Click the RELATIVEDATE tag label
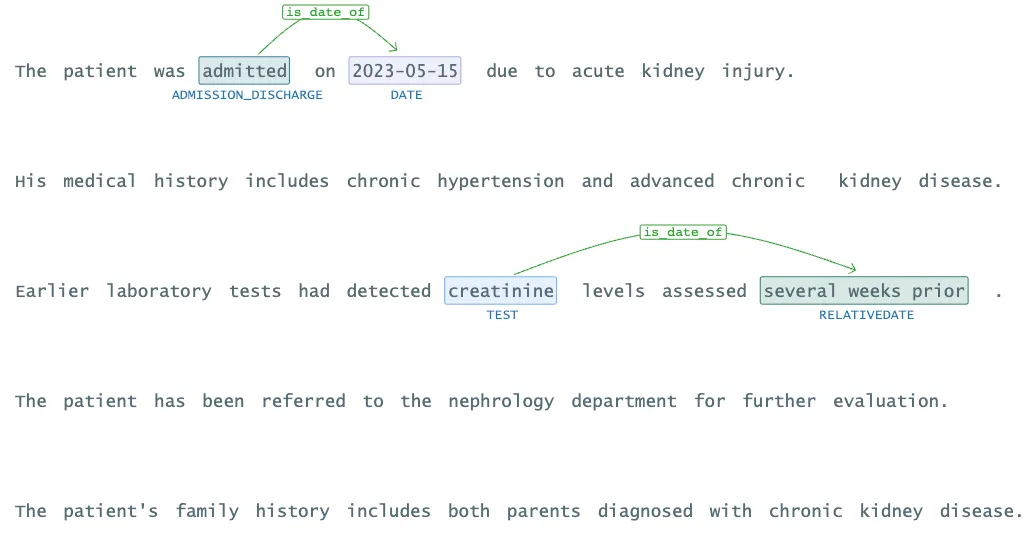The image size is (1036, 547). [866, 315]
